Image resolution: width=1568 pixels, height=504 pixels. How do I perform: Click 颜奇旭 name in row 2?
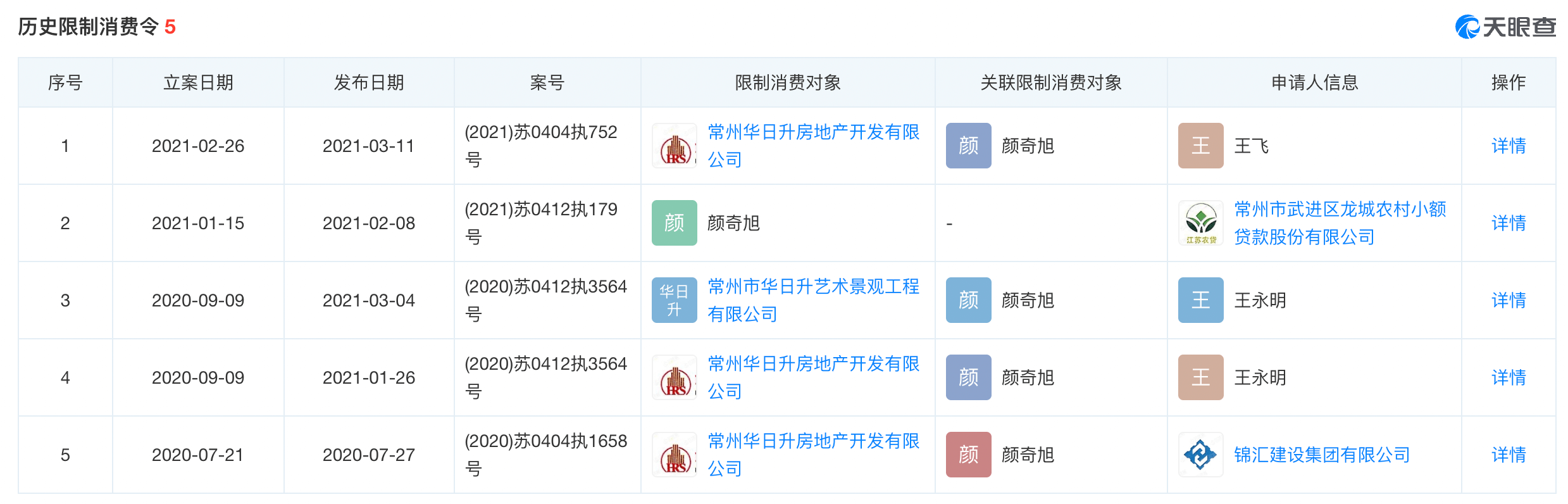point(735,223)
